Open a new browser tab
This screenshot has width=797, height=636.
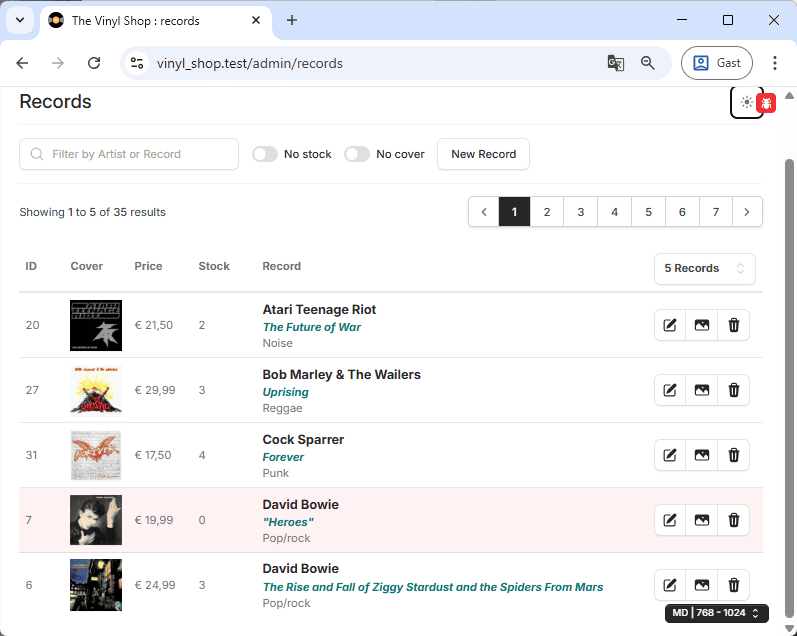coord(292,20)
